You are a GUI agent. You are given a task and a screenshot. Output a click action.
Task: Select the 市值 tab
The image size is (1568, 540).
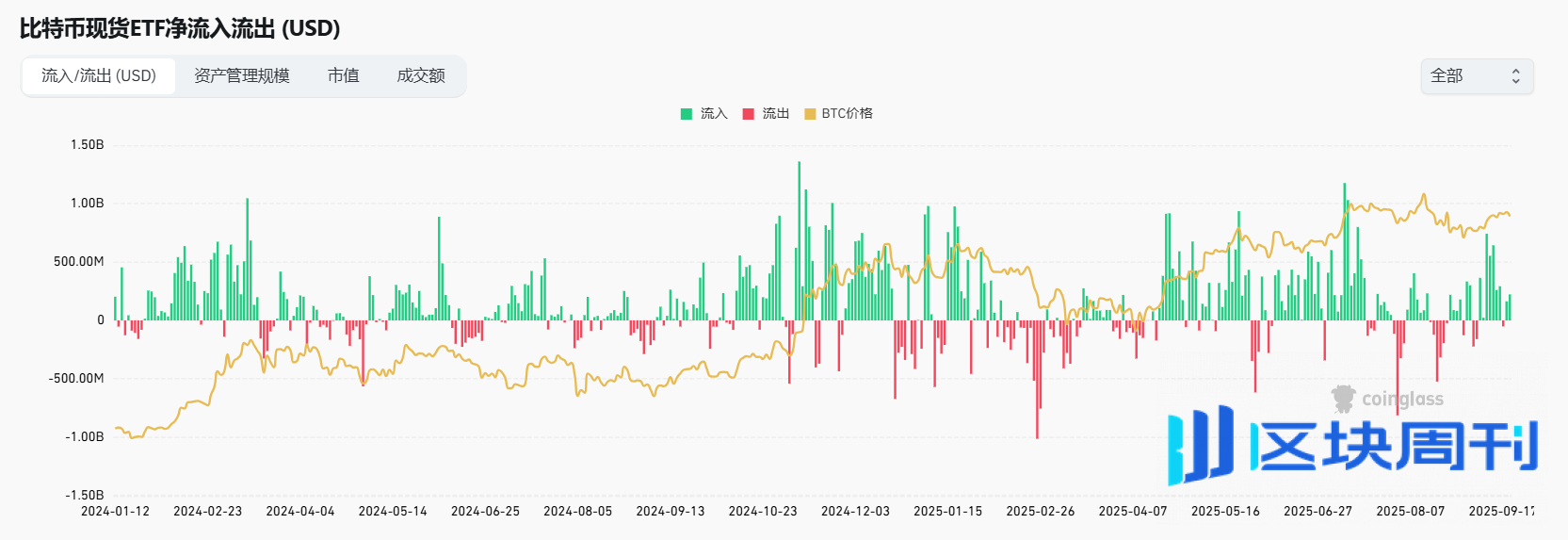pyautogui.click(x=343, y=75)
